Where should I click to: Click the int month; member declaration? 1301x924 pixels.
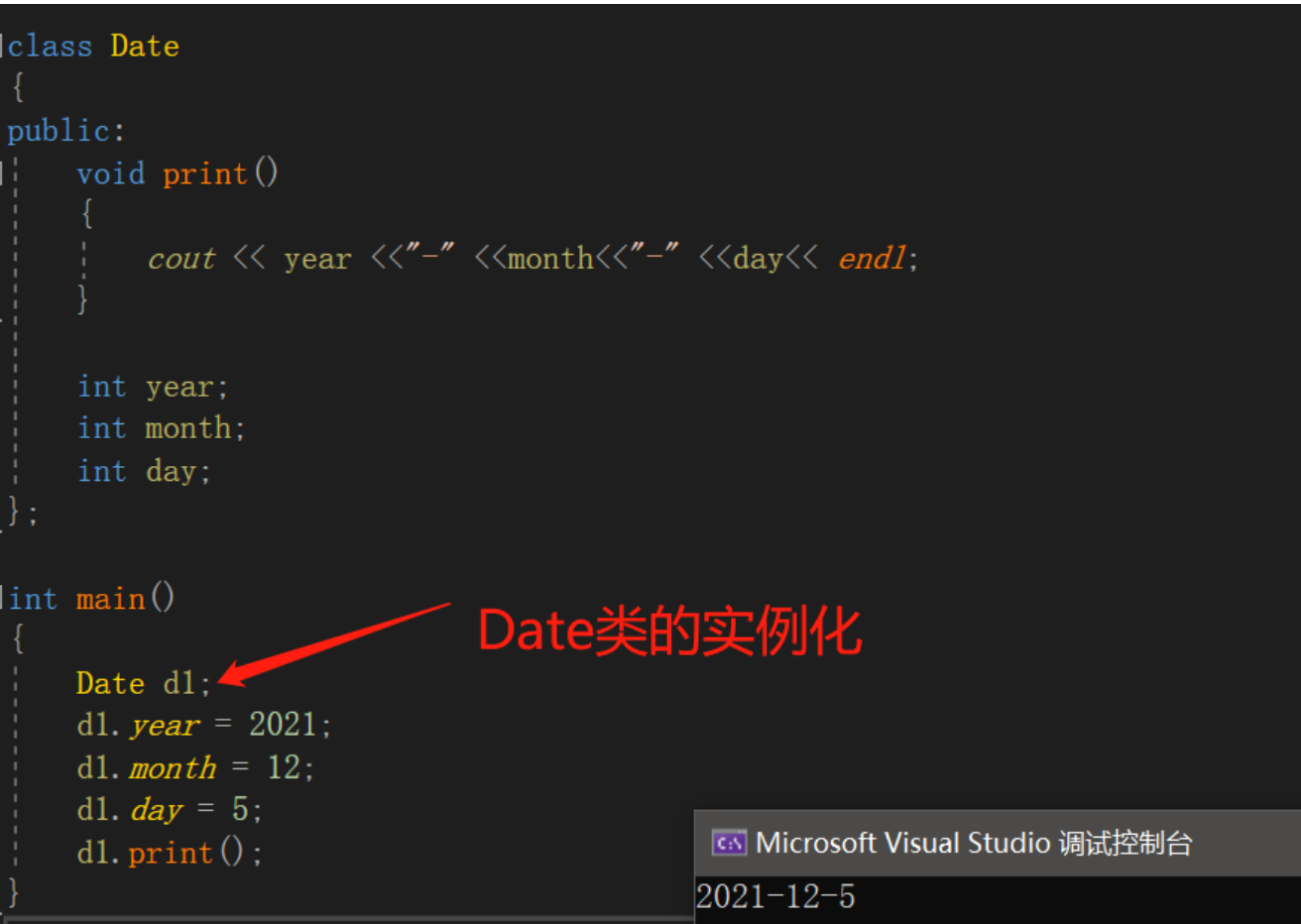tap(162, 428)
